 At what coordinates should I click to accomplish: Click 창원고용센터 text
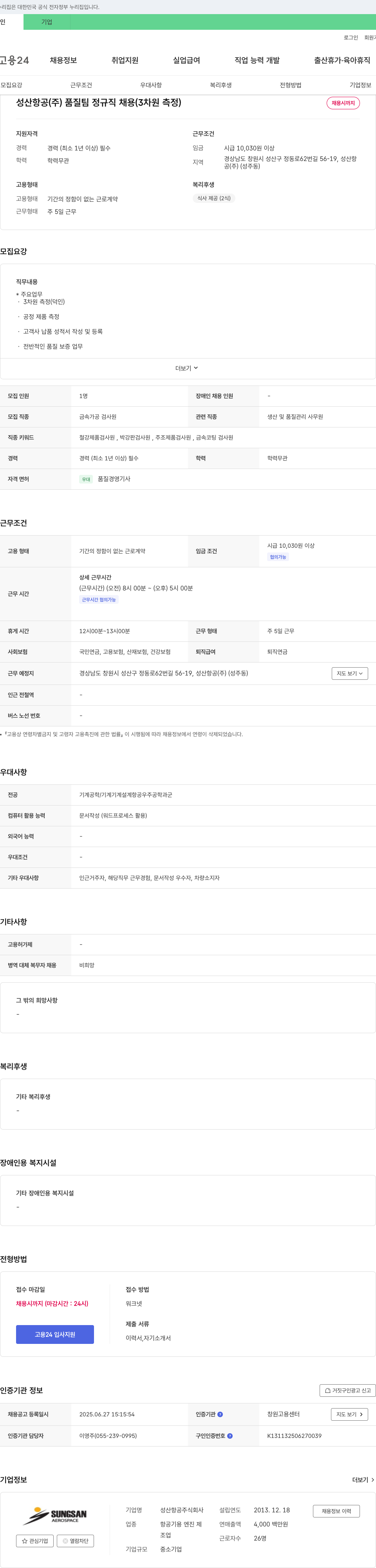tap(284, 1414)
